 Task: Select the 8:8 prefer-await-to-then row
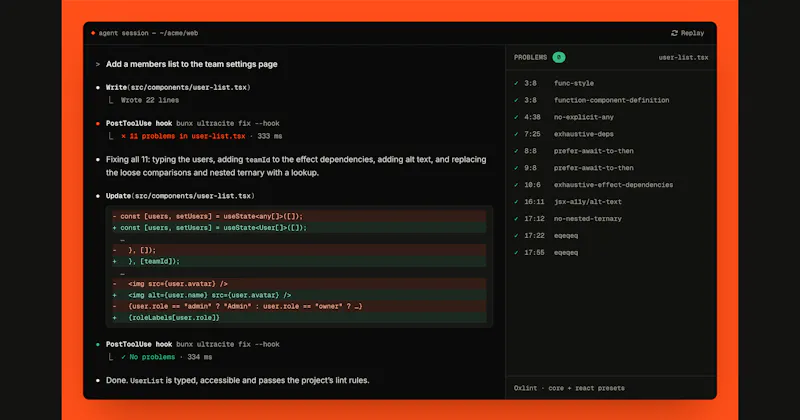(611, 151)
